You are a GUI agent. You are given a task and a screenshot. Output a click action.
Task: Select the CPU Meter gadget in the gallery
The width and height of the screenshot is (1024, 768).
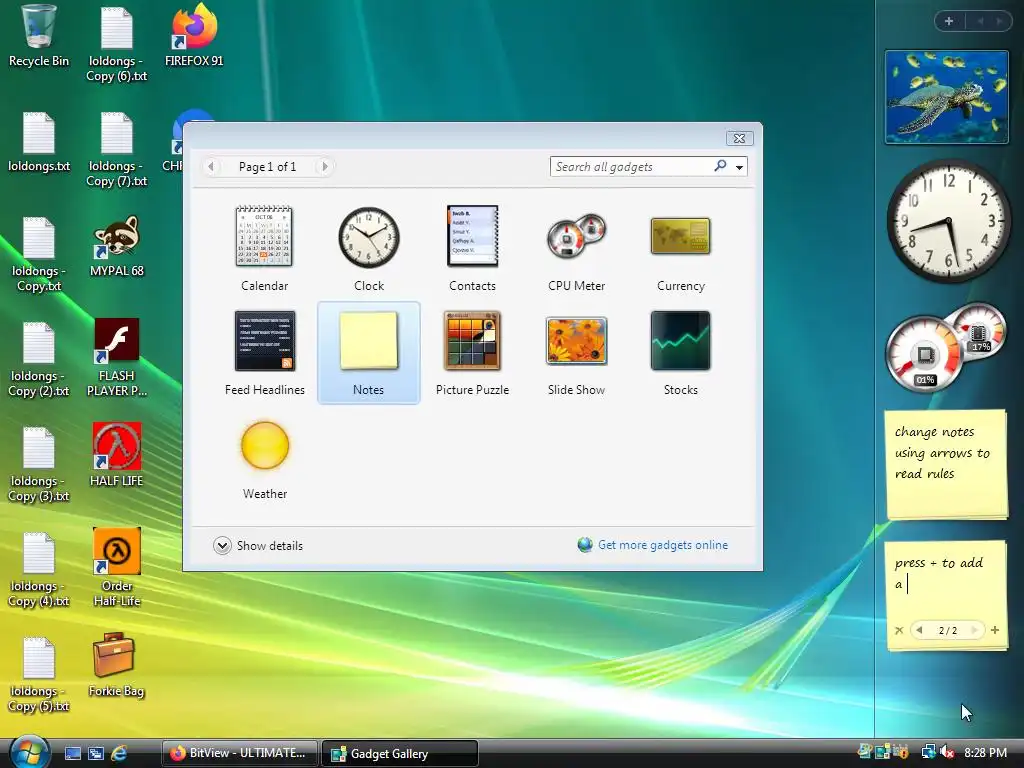(576, 248)
